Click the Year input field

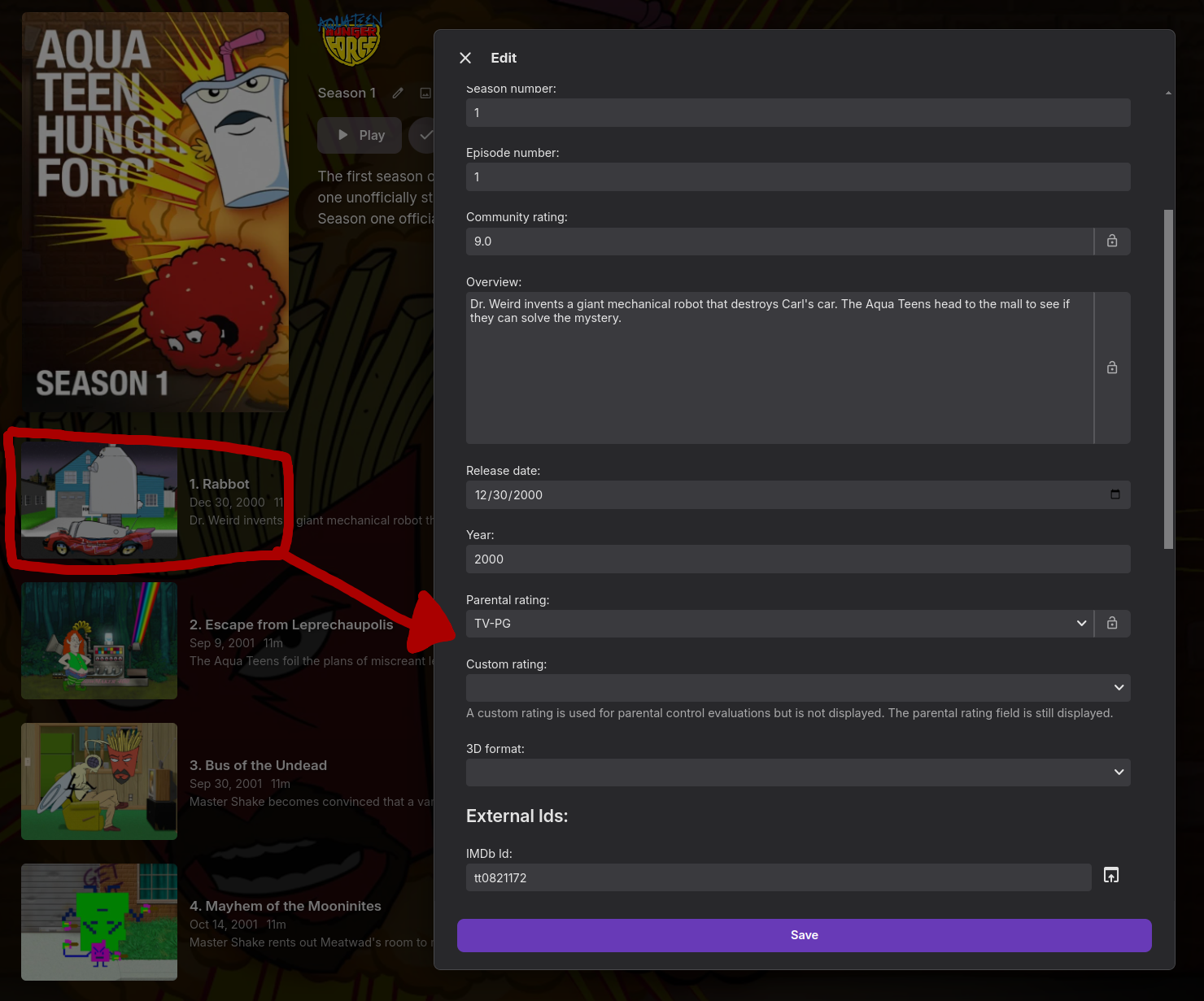point(798,559)
